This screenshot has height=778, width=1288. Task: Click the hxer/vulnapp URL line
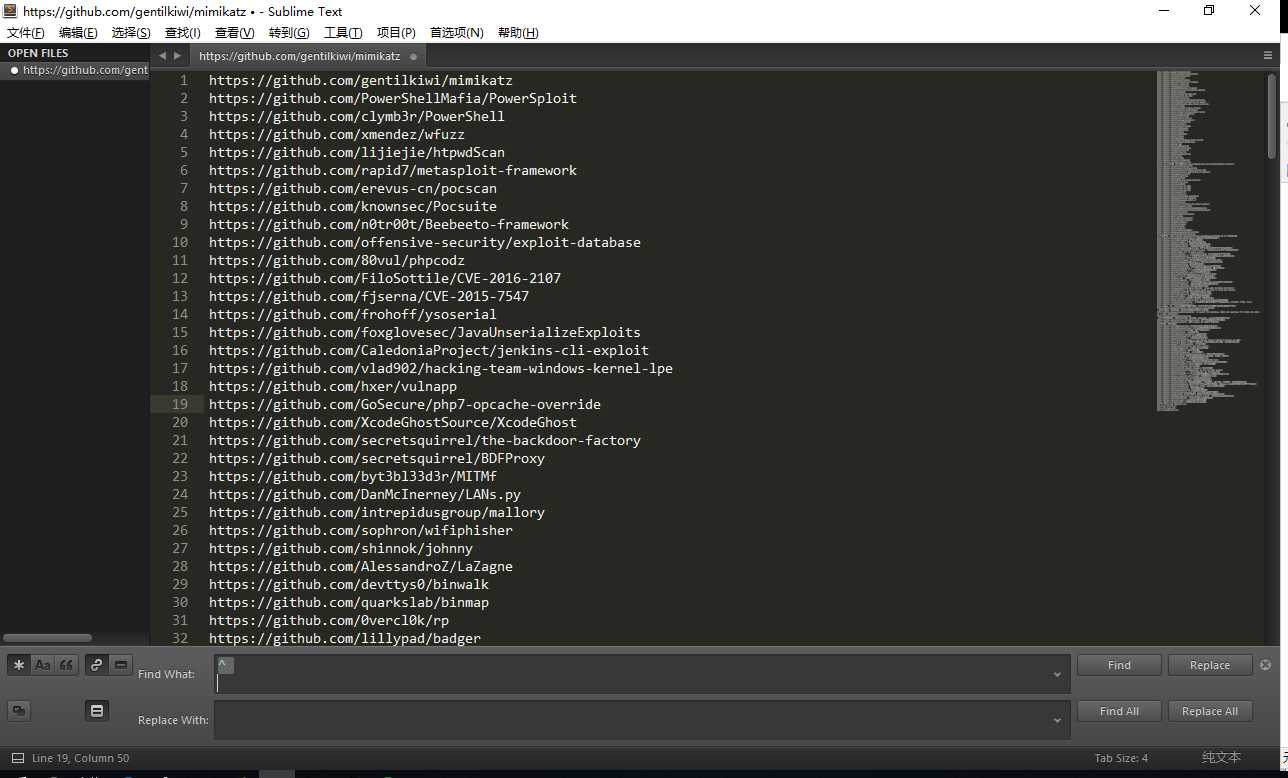(333, 386)
